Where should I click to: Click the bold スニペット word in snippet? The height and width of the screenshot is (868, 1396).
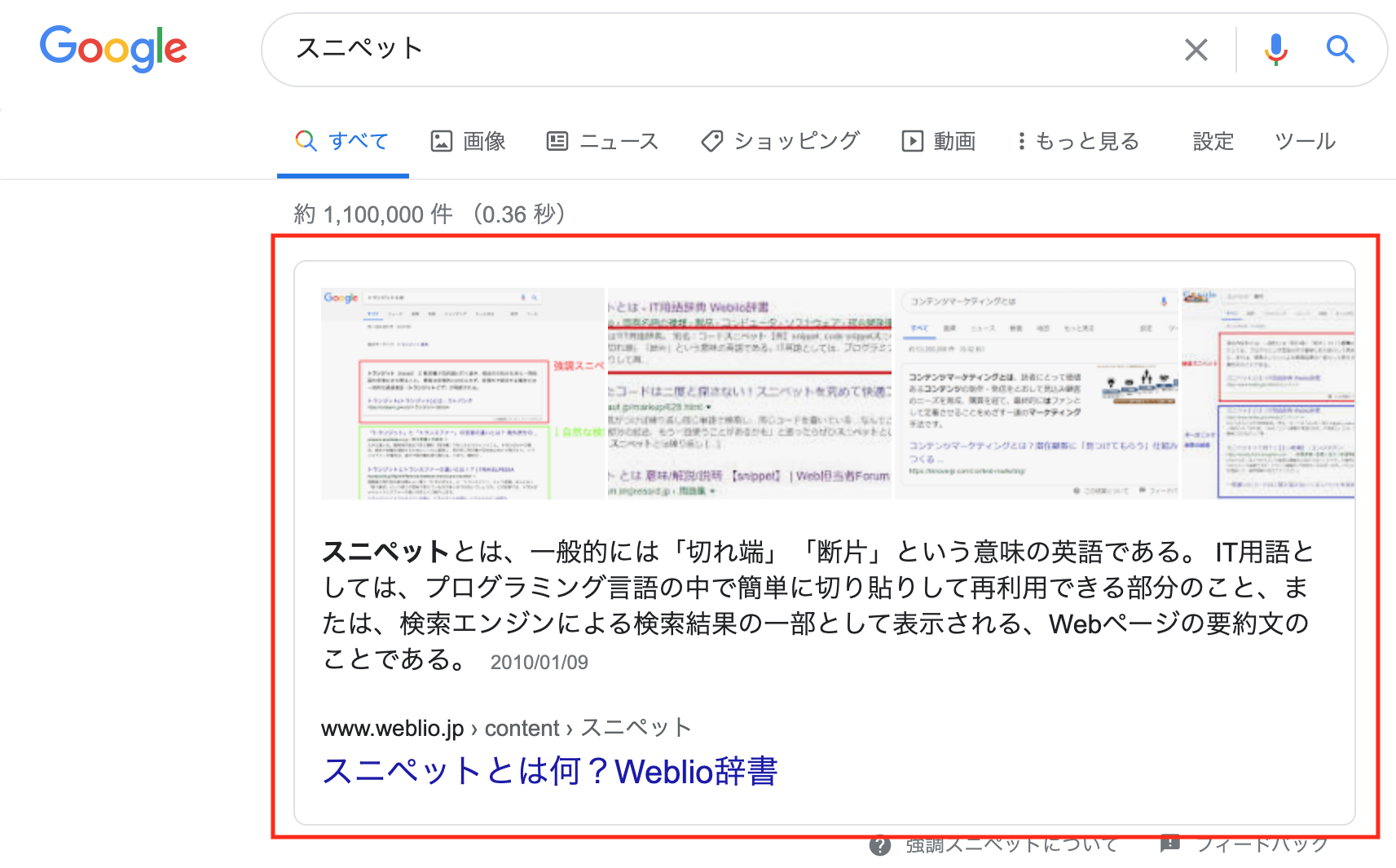pos(385,552)
